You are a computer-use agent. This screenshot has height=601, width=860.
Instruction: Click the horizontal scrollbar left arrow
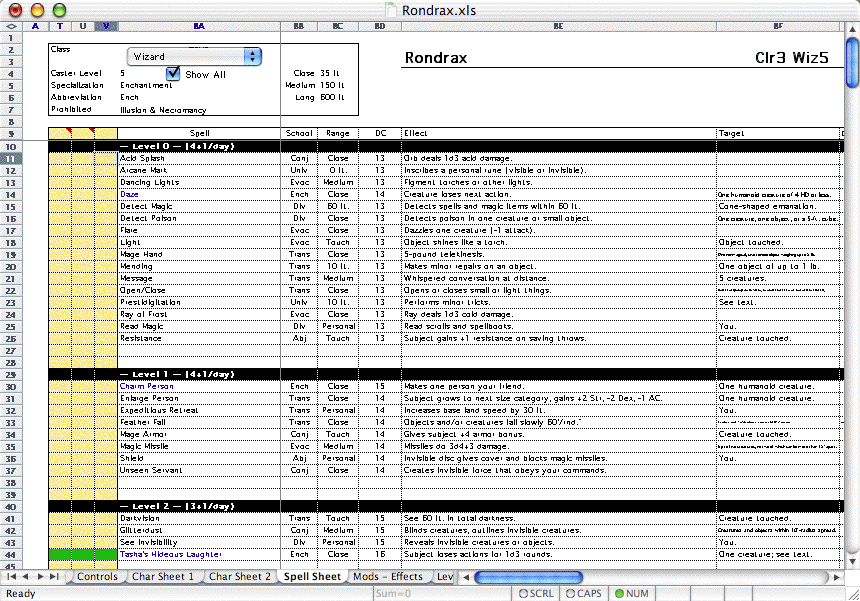[x=466, y=577]
